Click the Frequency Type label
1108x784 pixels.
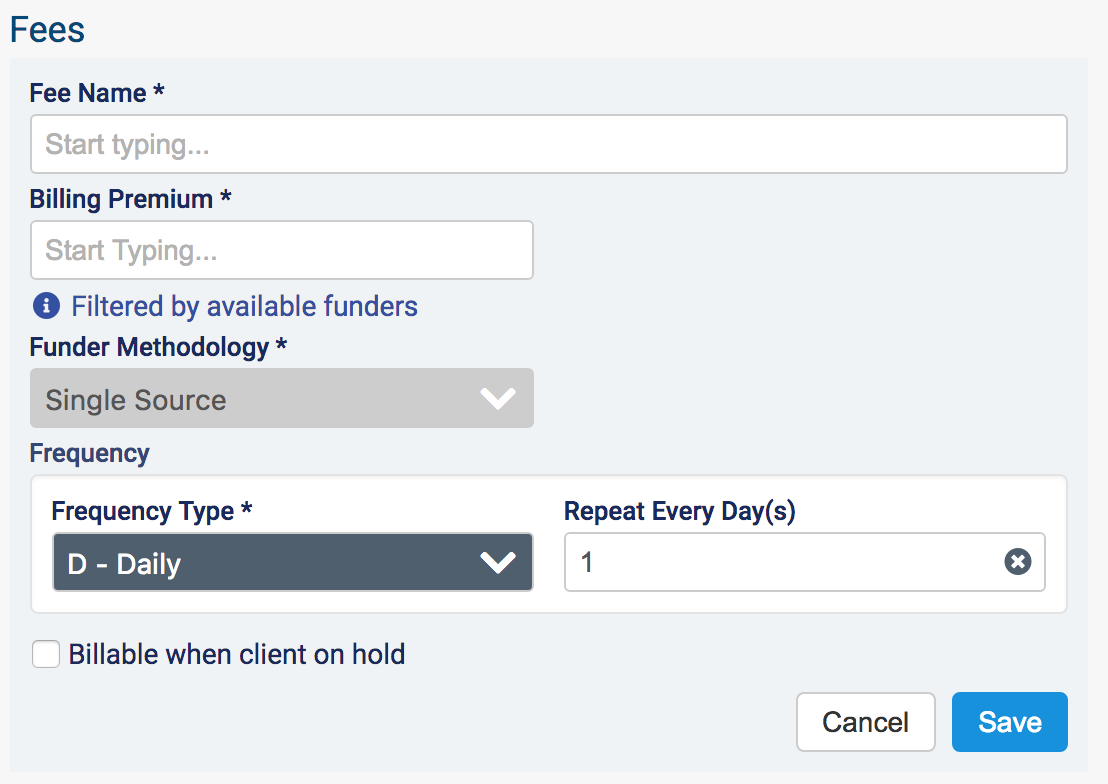click(151, 511)
